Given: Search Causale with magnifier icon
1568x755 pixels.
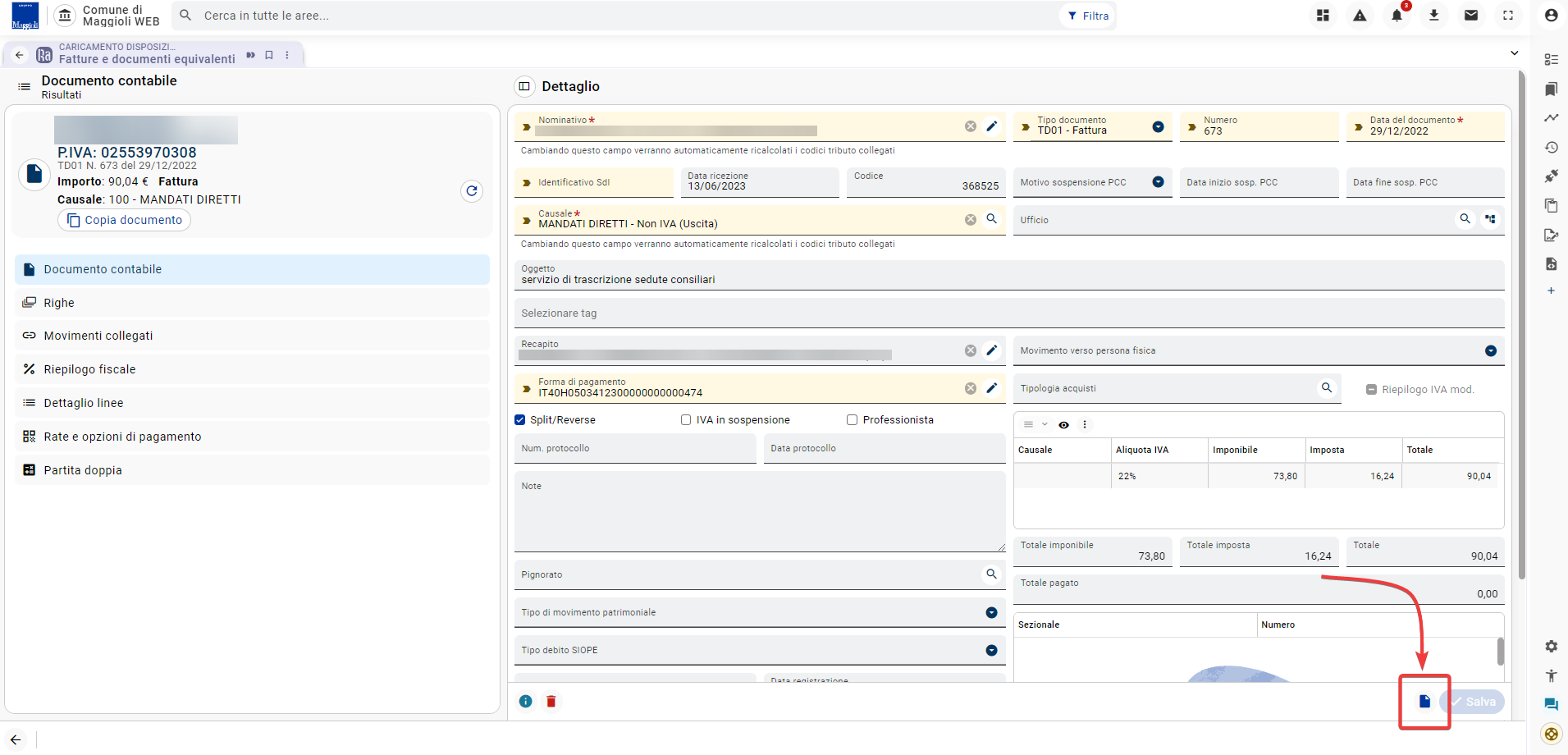Looking at the screenshot, I should (x=992, y=219).
